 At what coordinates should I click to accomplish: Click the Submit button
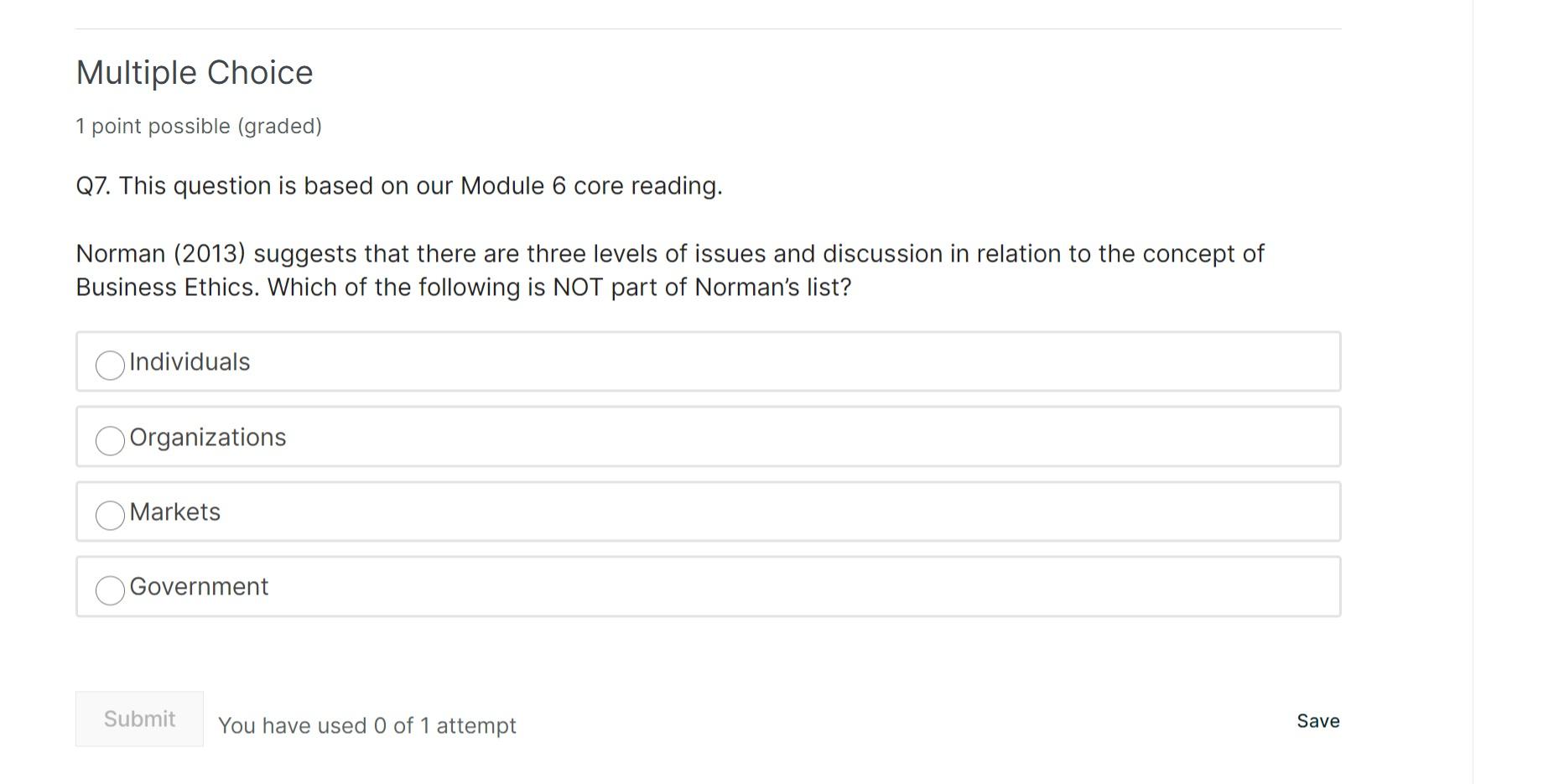pos(138,719)
